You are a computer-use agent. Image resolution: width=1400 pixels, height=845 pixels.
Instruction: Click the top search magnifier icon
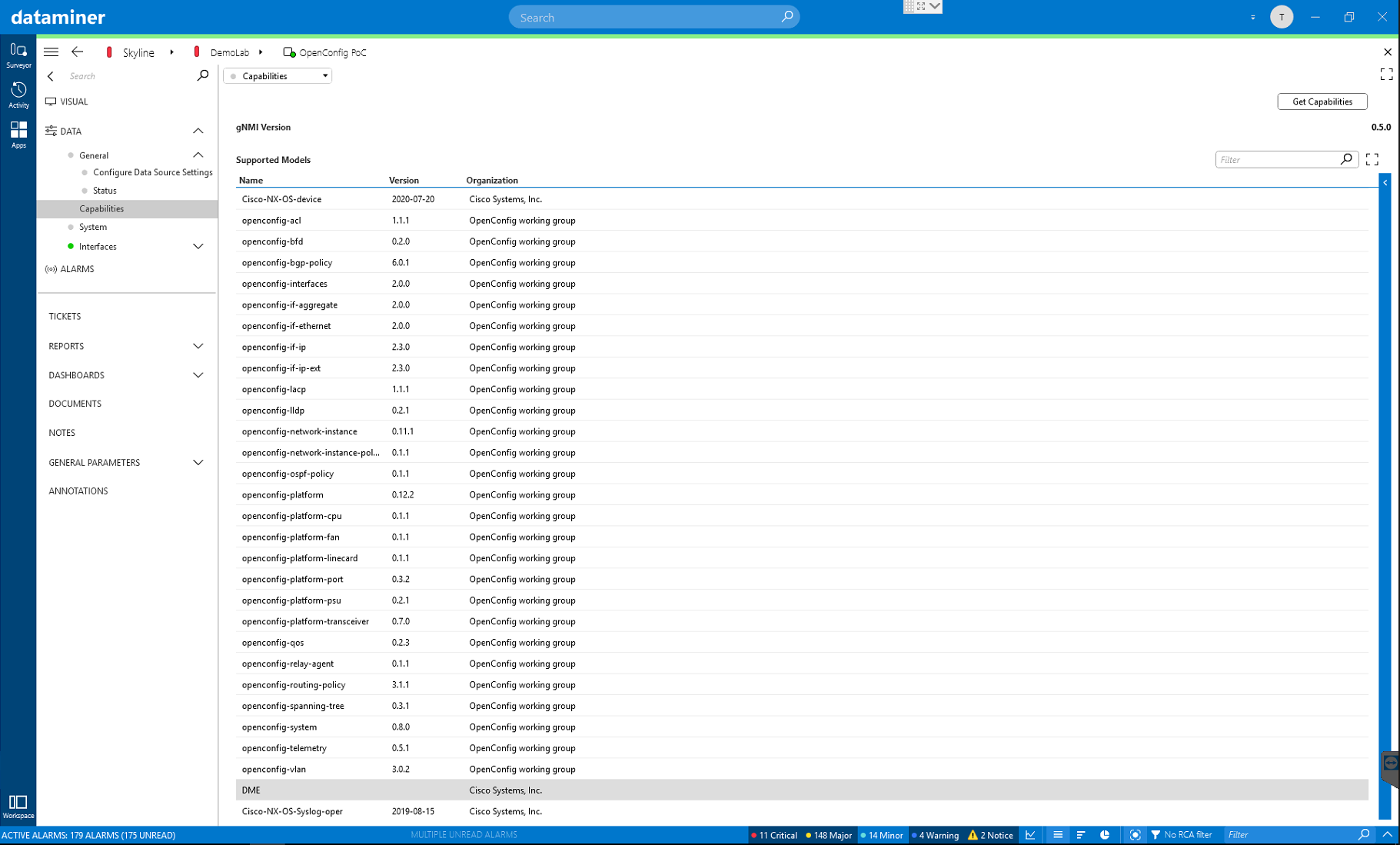tap(787, 17)
